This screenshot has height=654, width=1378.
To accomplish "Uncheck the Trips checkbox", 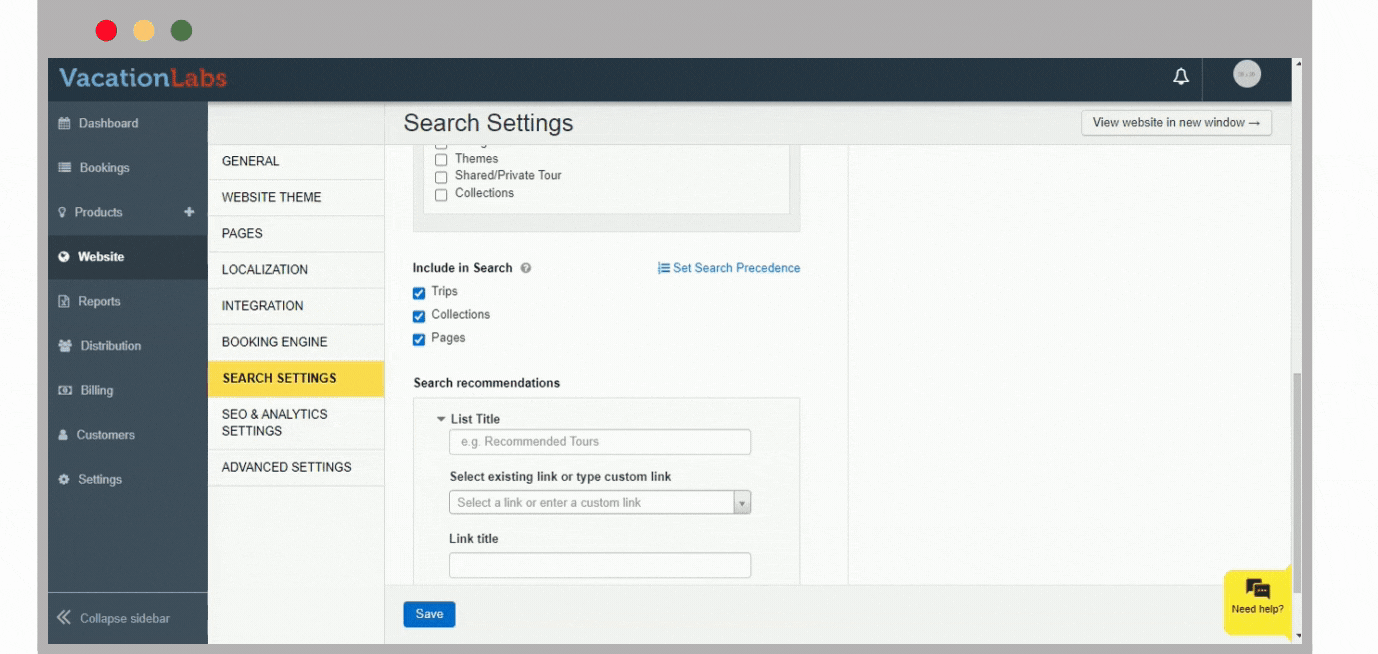I will pyautogui.click(x=419, y=293).
